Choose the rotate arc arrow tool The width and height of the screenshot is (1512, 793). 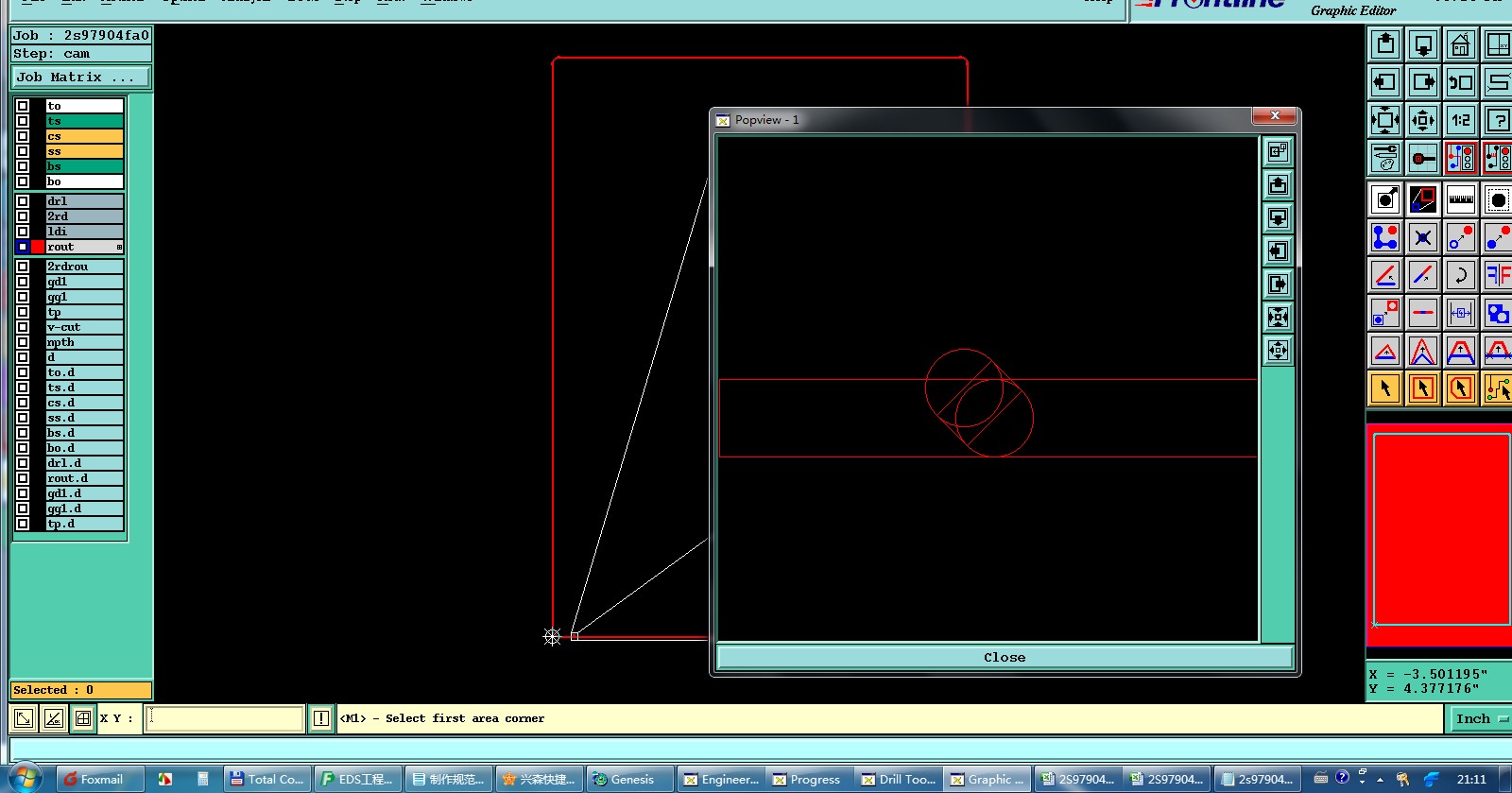tap(1461, 275)
